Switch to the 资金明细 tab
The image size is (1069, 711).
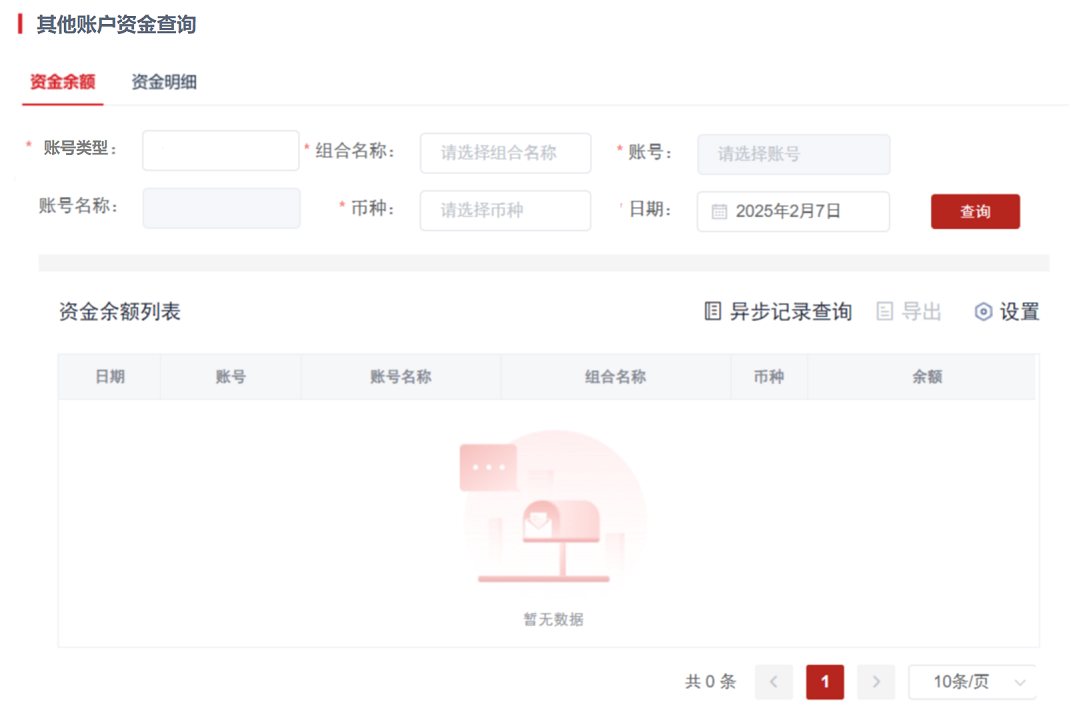coord(164,83)
